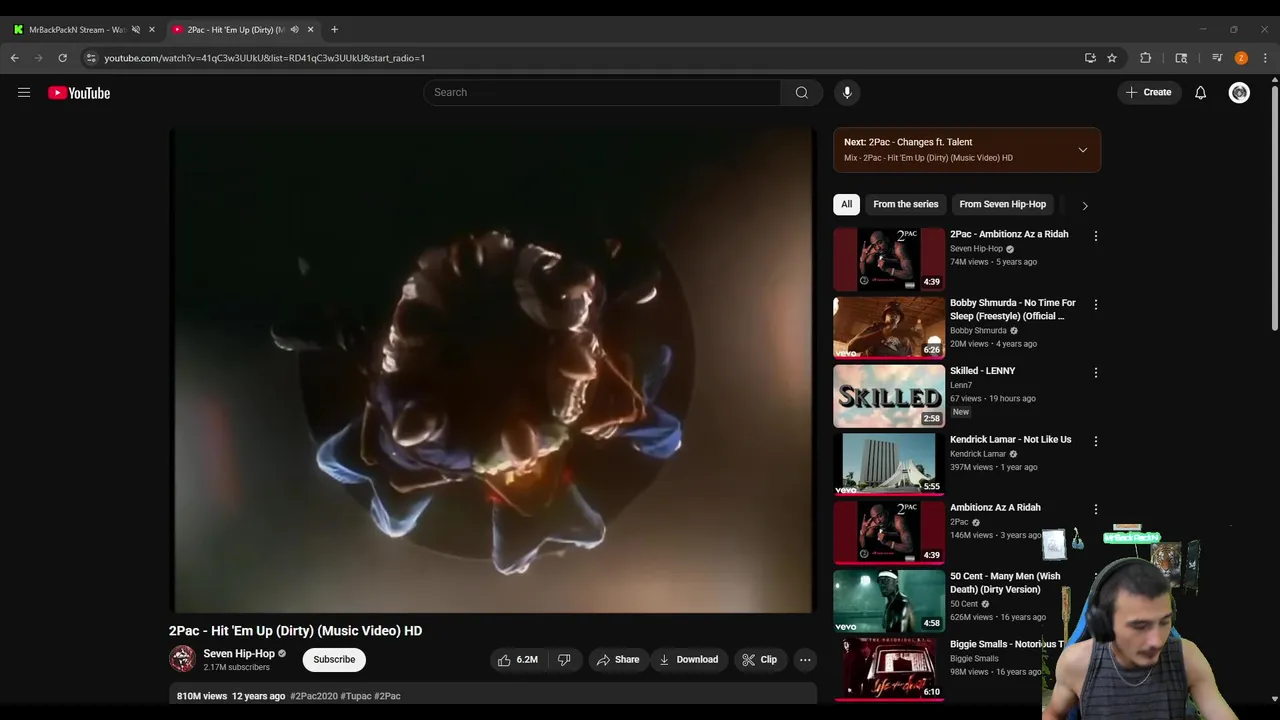
Task: Click the video player to pause
Action: click(x=493, y=370)
